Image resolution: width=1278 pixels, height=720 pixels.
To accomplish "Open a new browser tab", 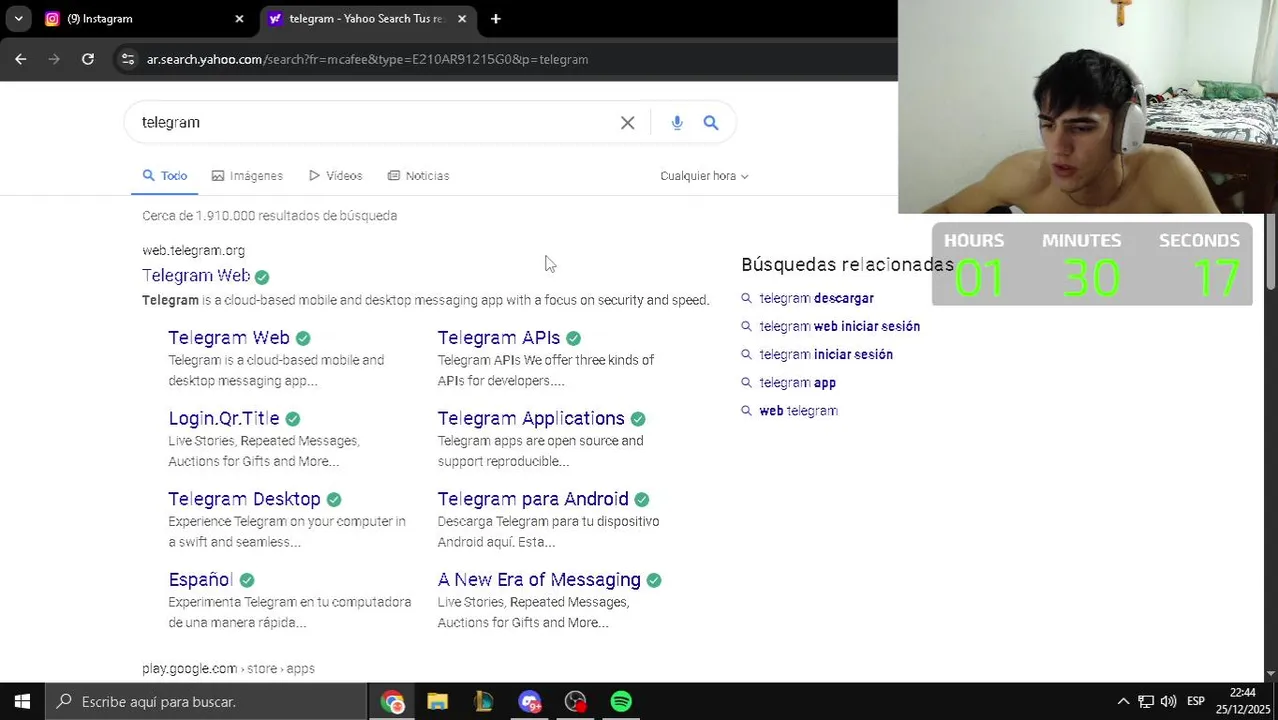I will tap(496, 18).
